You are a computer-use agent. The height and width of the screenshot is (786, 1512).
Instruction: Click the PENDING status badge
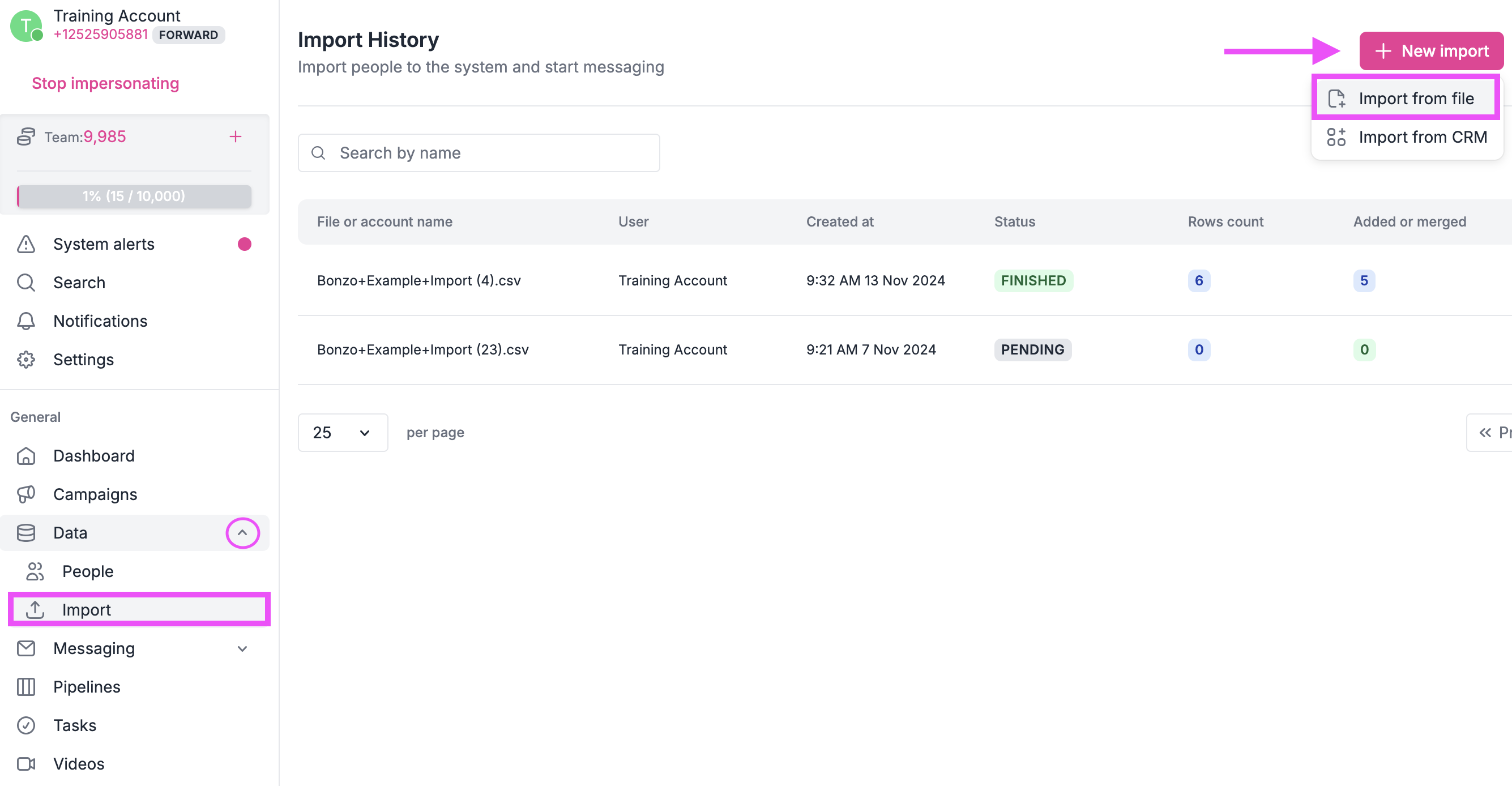click(1032, 350)
